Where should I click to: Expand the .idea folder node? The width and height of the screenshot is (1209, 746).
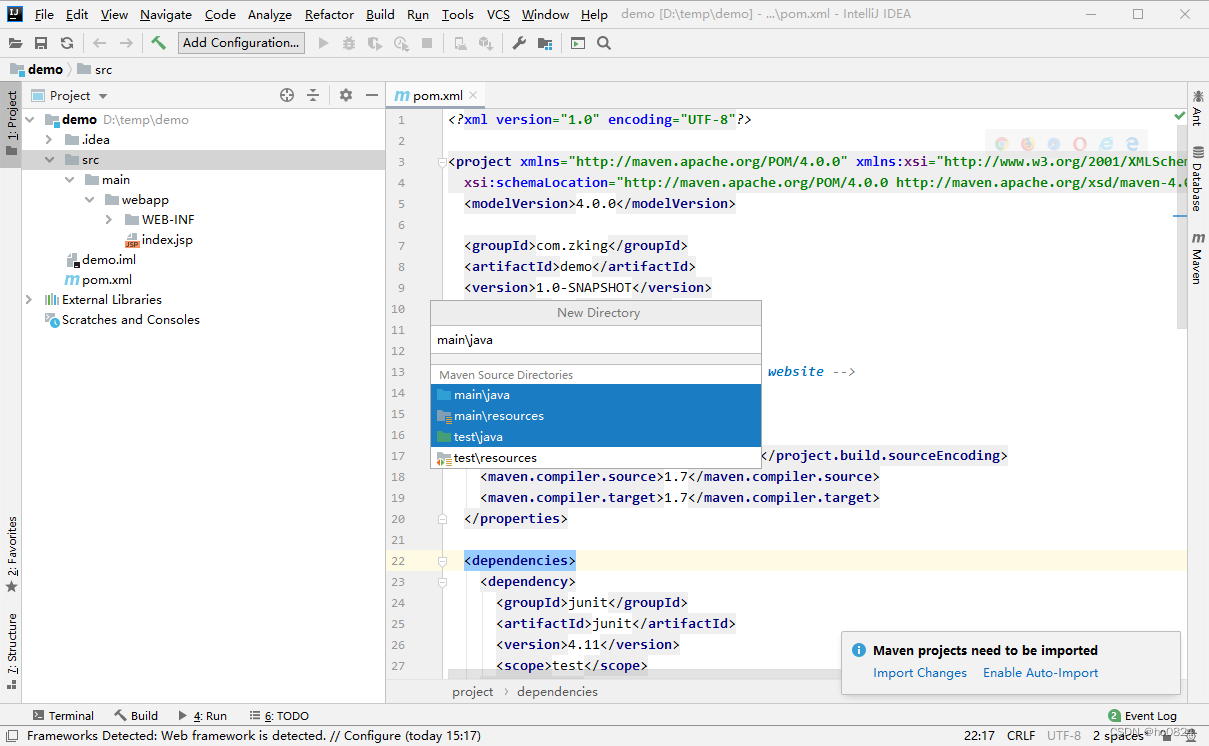(x=49, y=140)
